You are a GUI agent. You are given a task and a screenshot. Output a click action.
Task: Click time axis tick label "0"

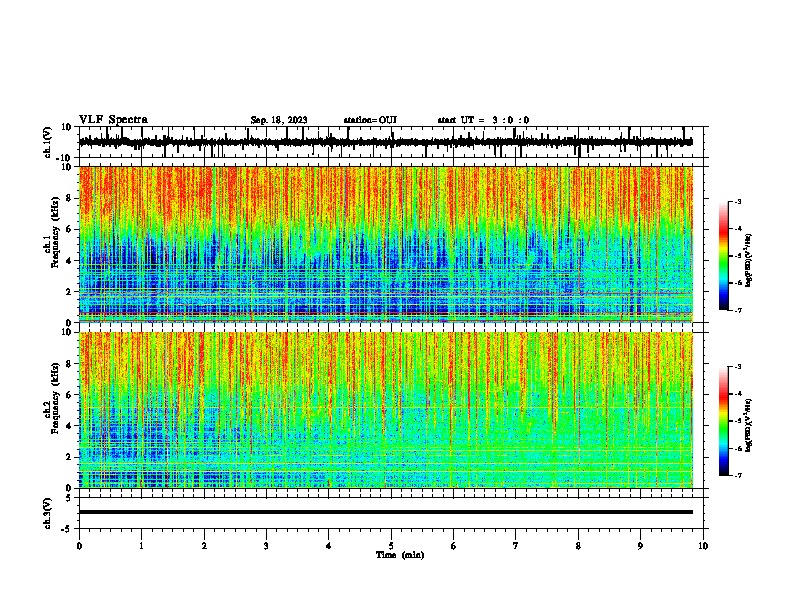click(x=79, y=546)
